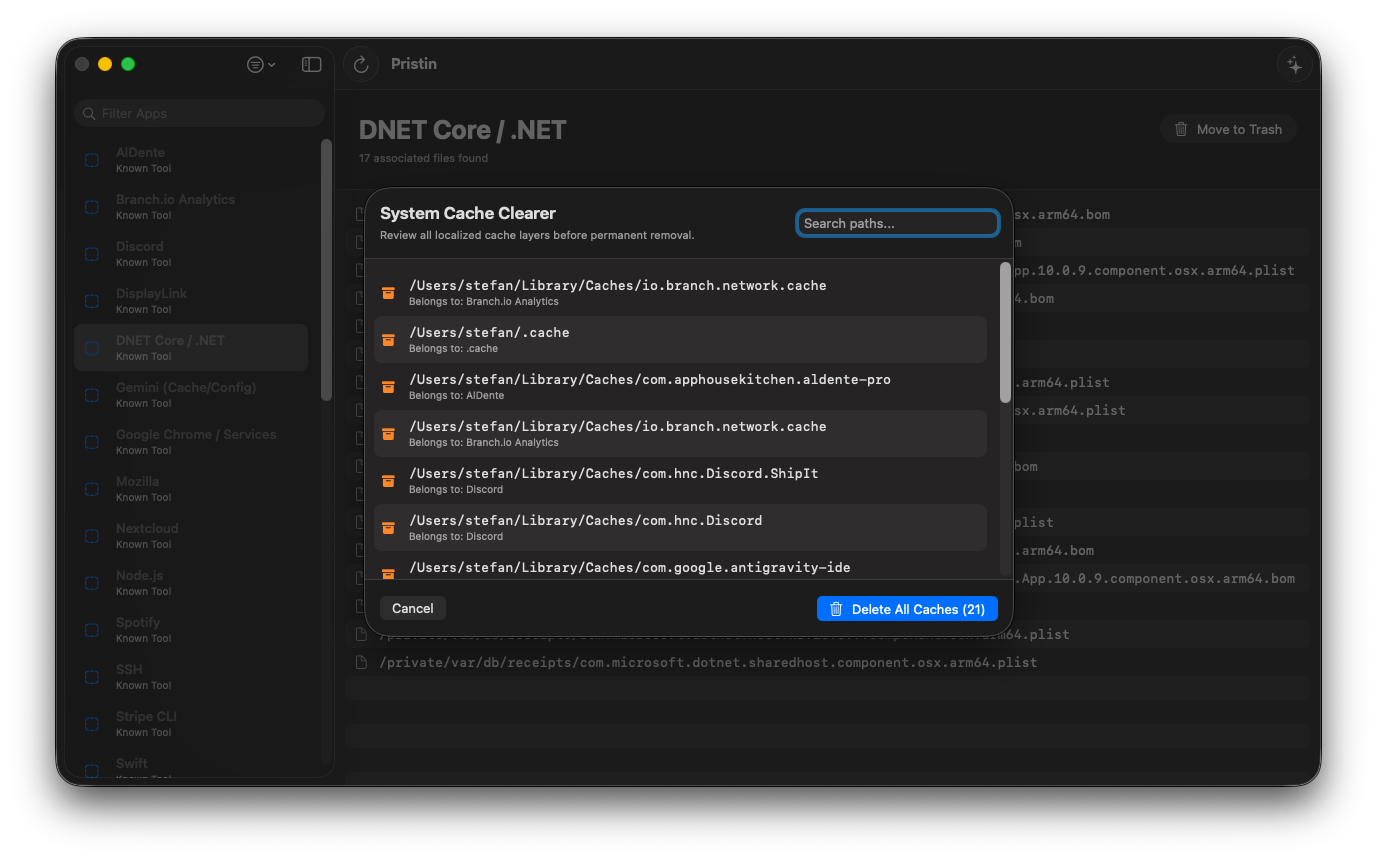The height and width of the screenshot is (860, 1377).
Task: Click the 'DNET Core / .NET' heading in the main pane
Action: 463,130
